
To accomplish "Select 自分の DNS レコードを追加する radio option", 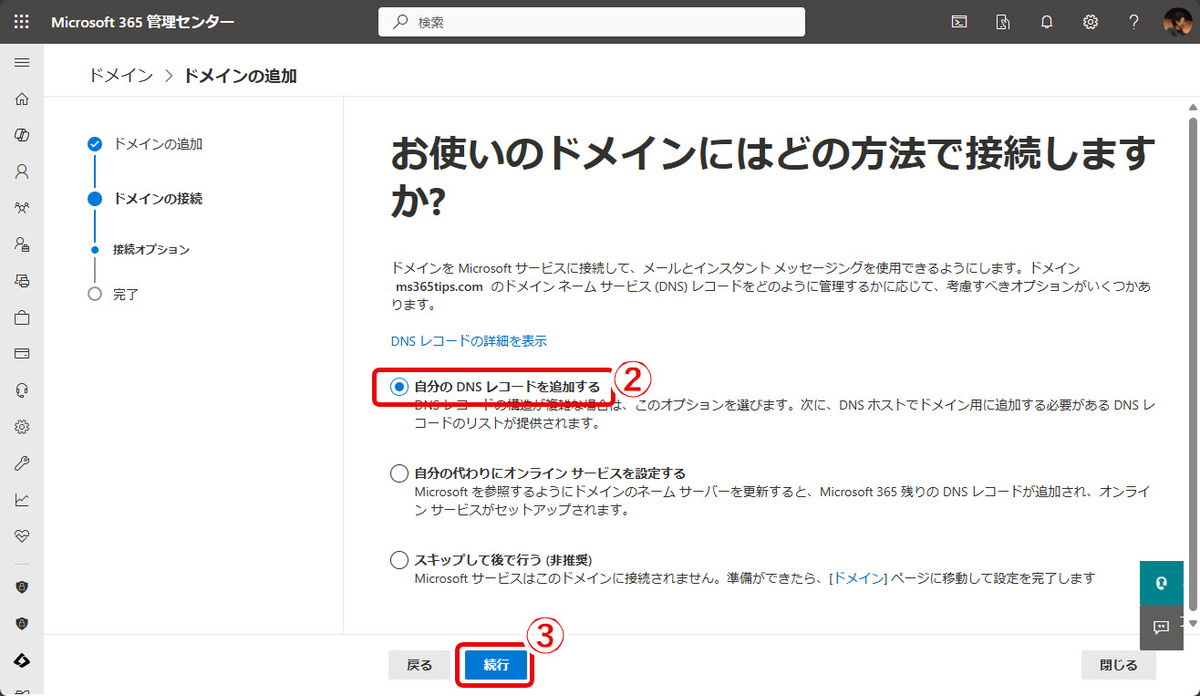I will pos(400,386).
